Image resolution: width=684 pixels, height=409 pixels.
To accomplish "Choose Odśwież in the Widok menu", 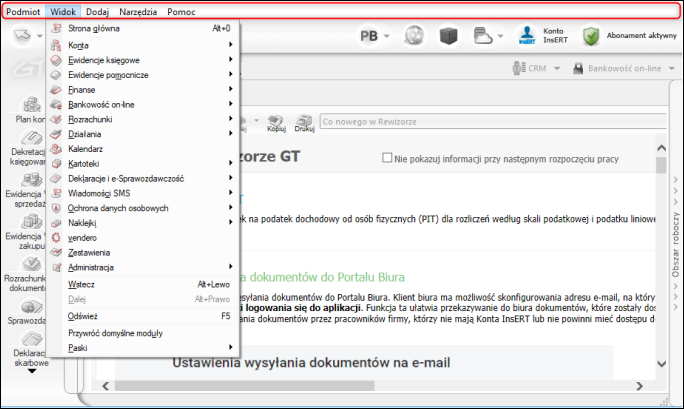I will 143,317.
